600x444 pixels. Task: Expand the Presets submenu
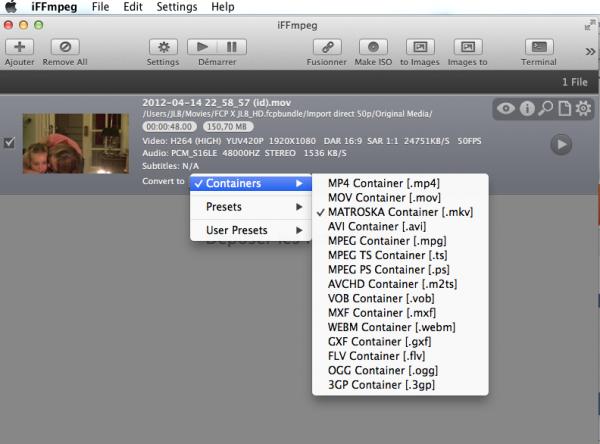[251, 207]
